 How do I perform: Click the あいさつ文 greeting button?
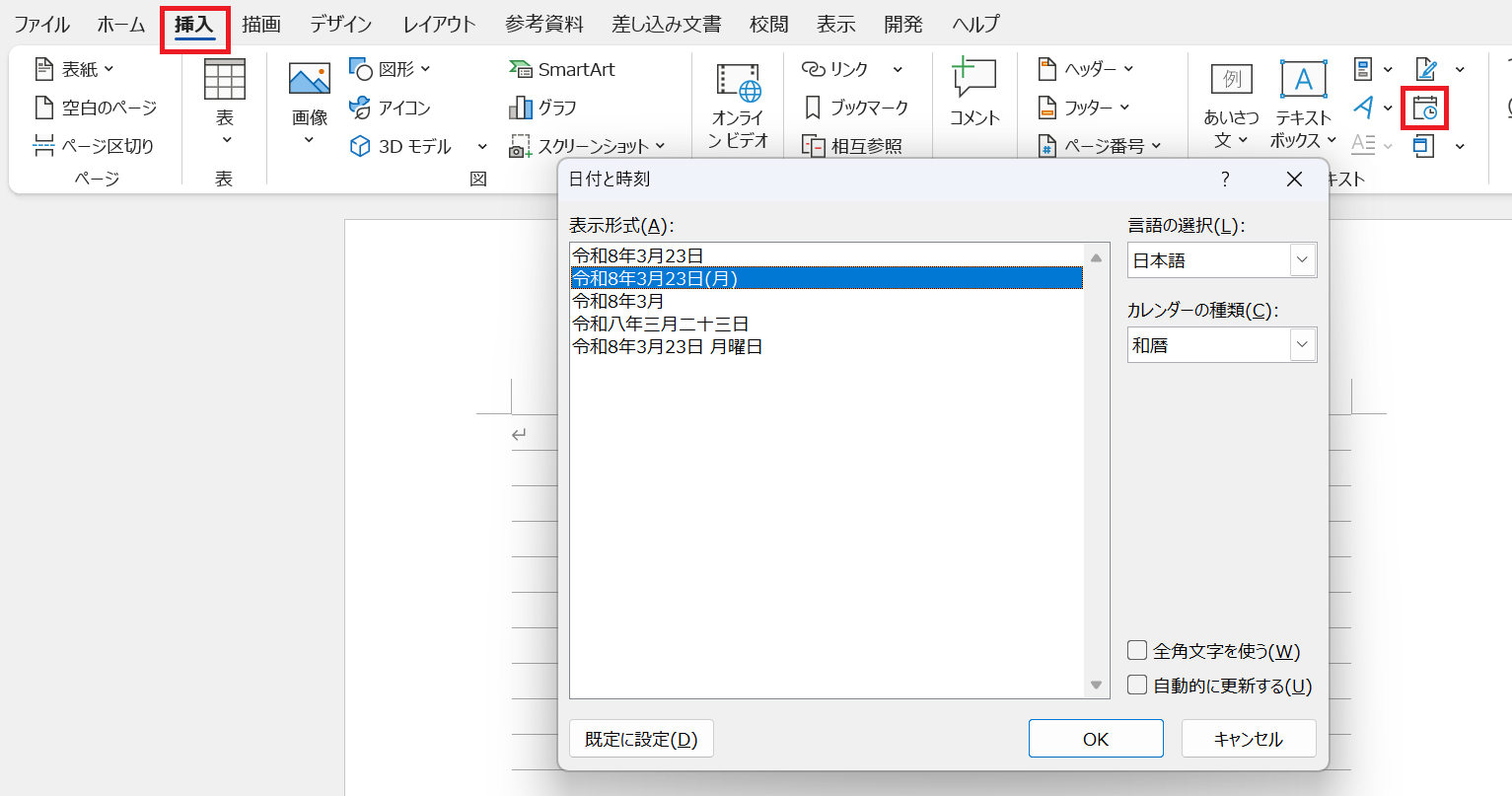1231,104
